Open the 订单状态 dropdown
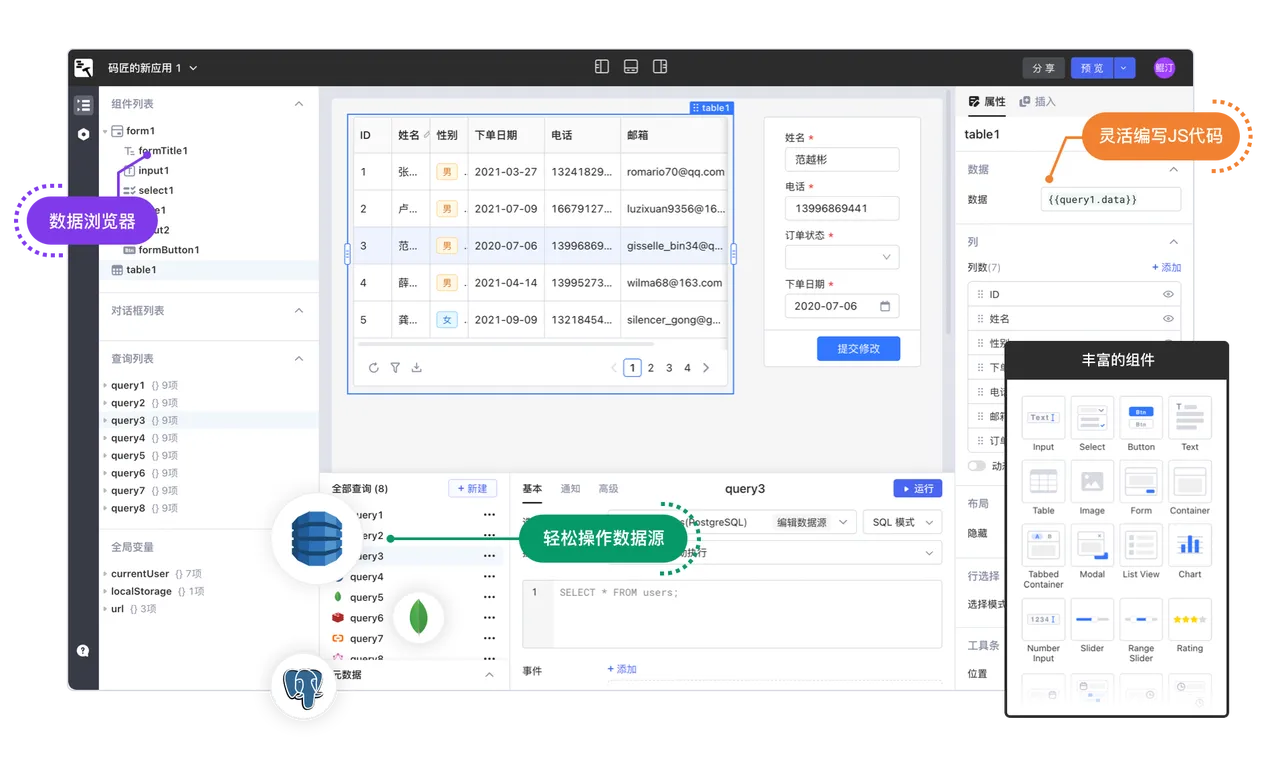 click(x=842, y=257)
